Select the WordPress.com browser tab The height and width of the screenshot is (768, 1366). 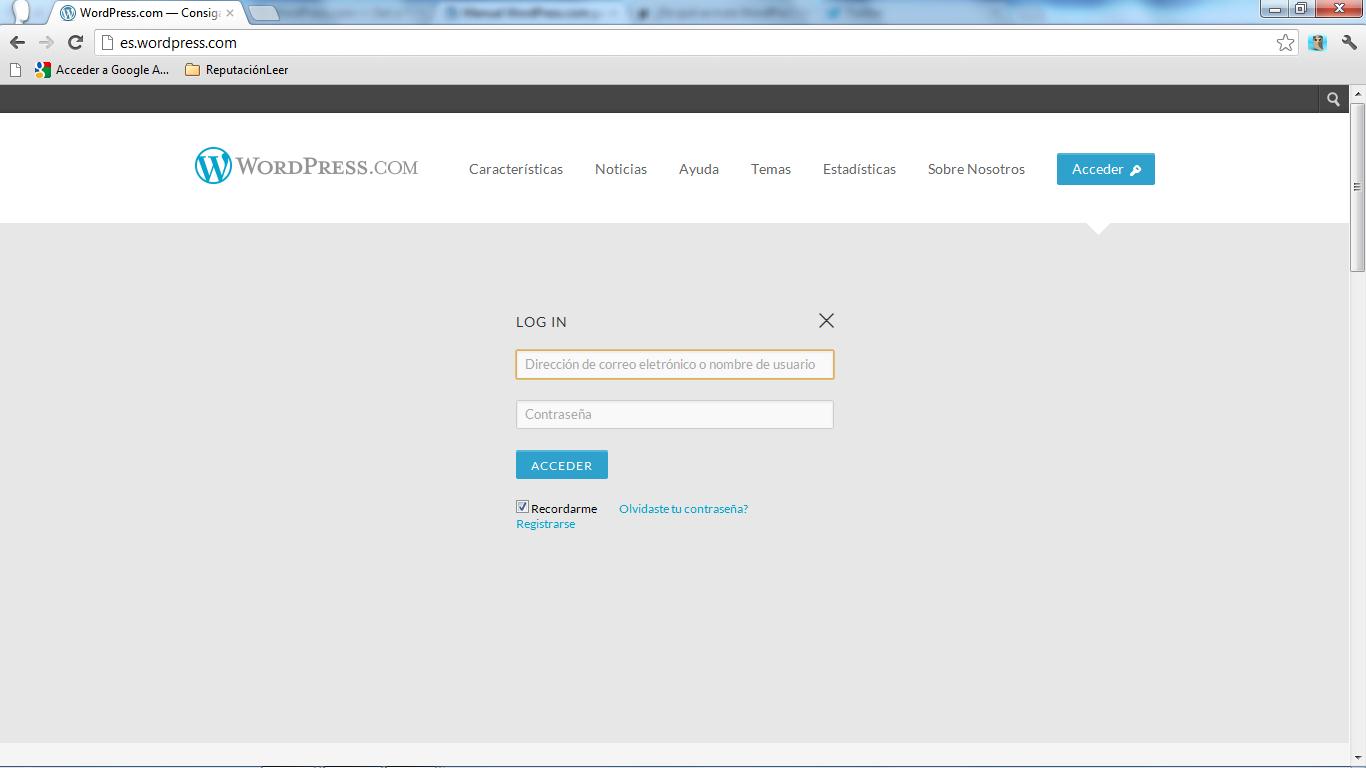click(147, 13)
